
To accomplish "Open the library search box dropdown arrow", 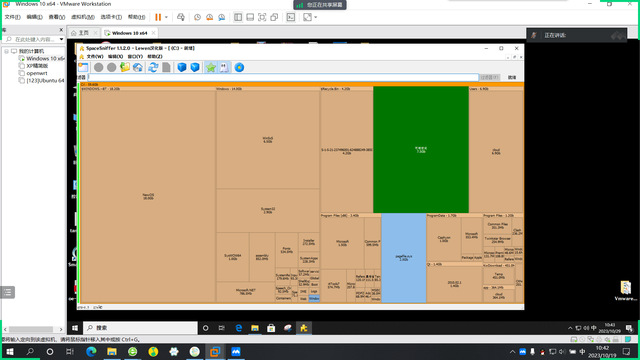I will [61, 40].
